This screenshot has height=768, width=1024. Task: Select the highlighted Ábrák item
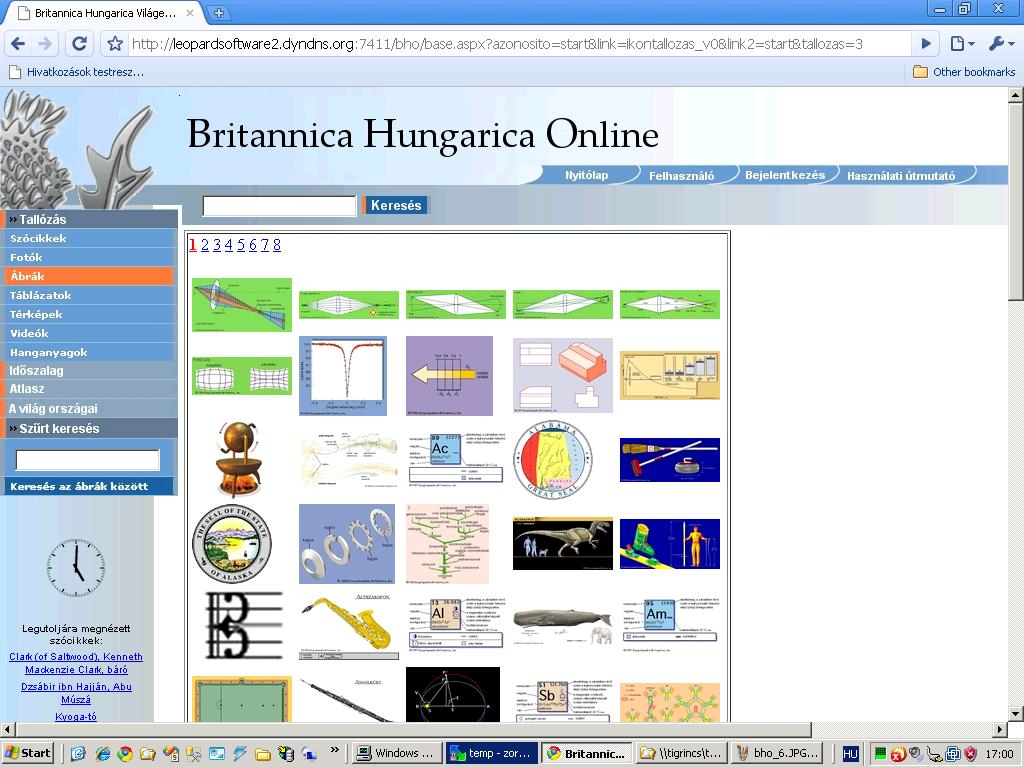point(89,276)
